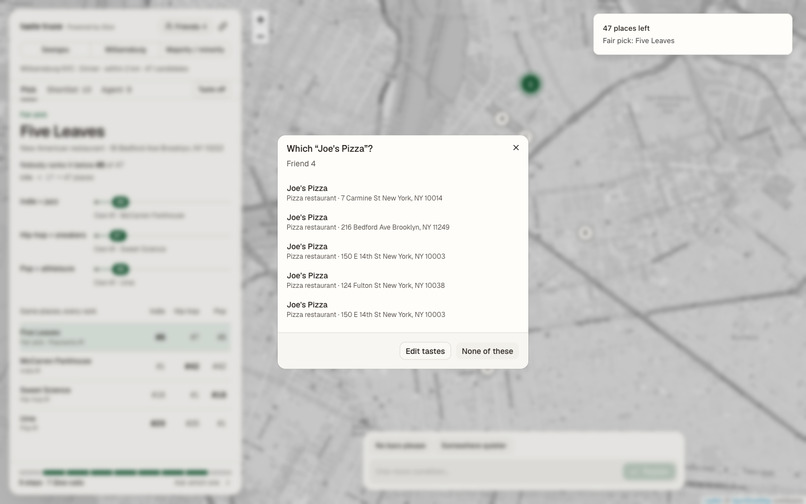806x504 pixels.
Task: Zoom out on the map
Action: tap(261, 37)
